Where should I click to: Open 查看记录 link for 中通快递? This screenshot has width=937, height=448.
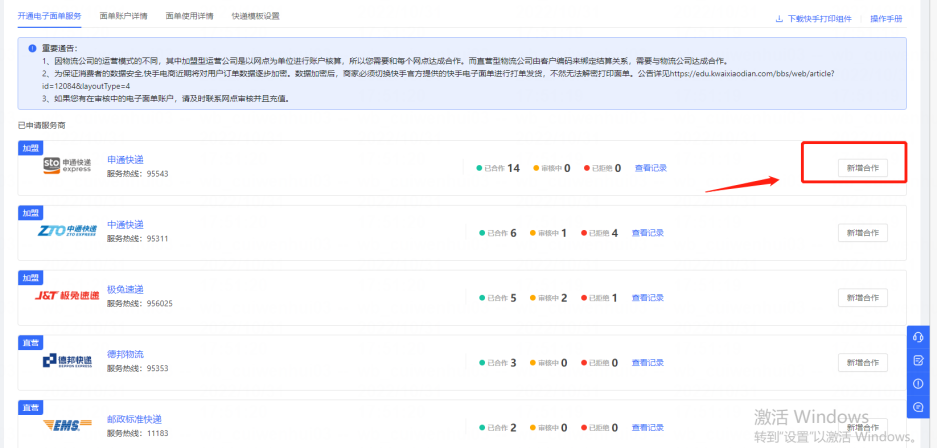point(650,233)
